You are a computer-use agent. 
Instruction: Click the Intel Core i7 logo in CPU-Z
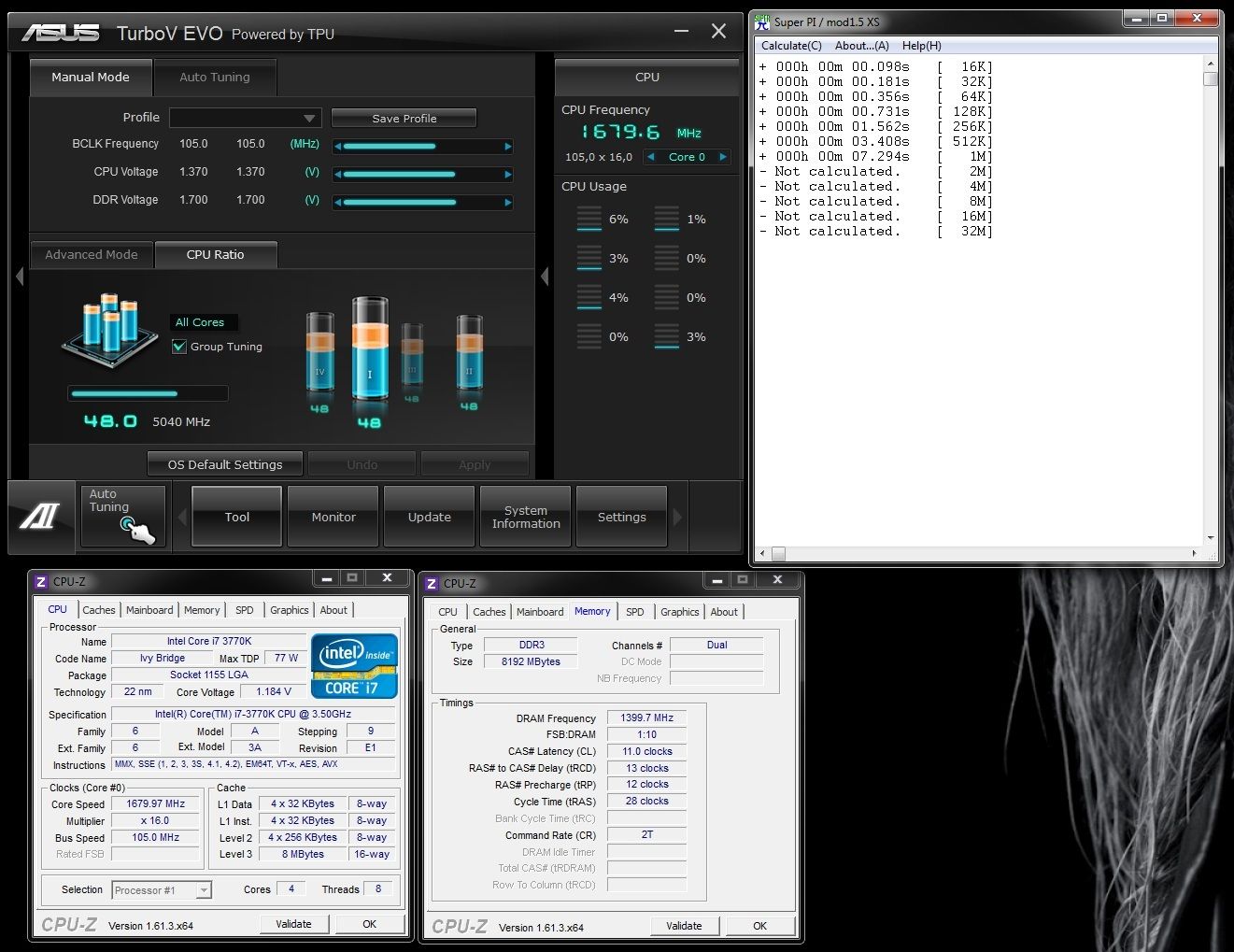coord(354,666)
